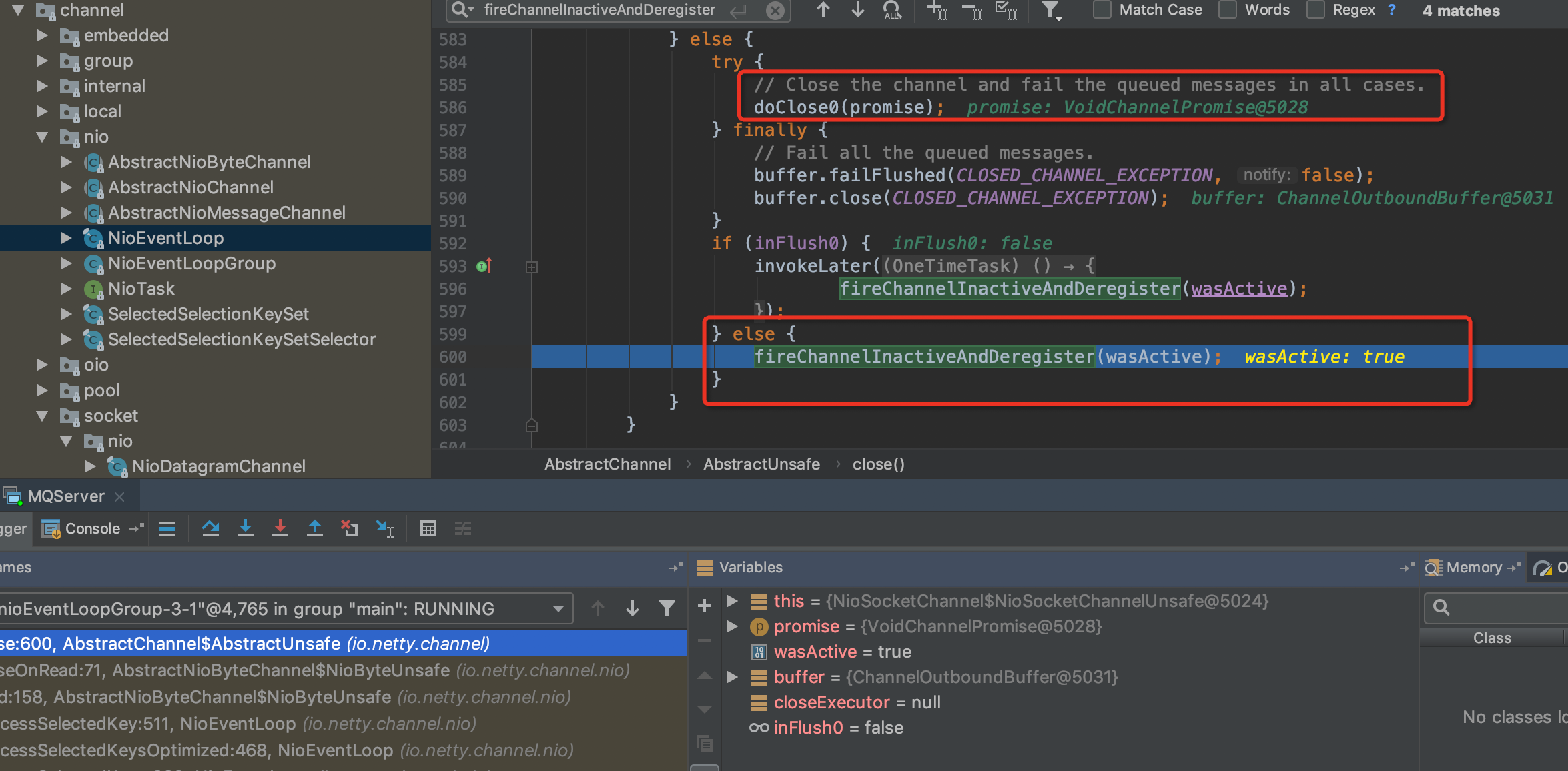Open the Evaluate Expression calculator icon
This screenshot has height=771, width=1568.
(x=428, y=528)
